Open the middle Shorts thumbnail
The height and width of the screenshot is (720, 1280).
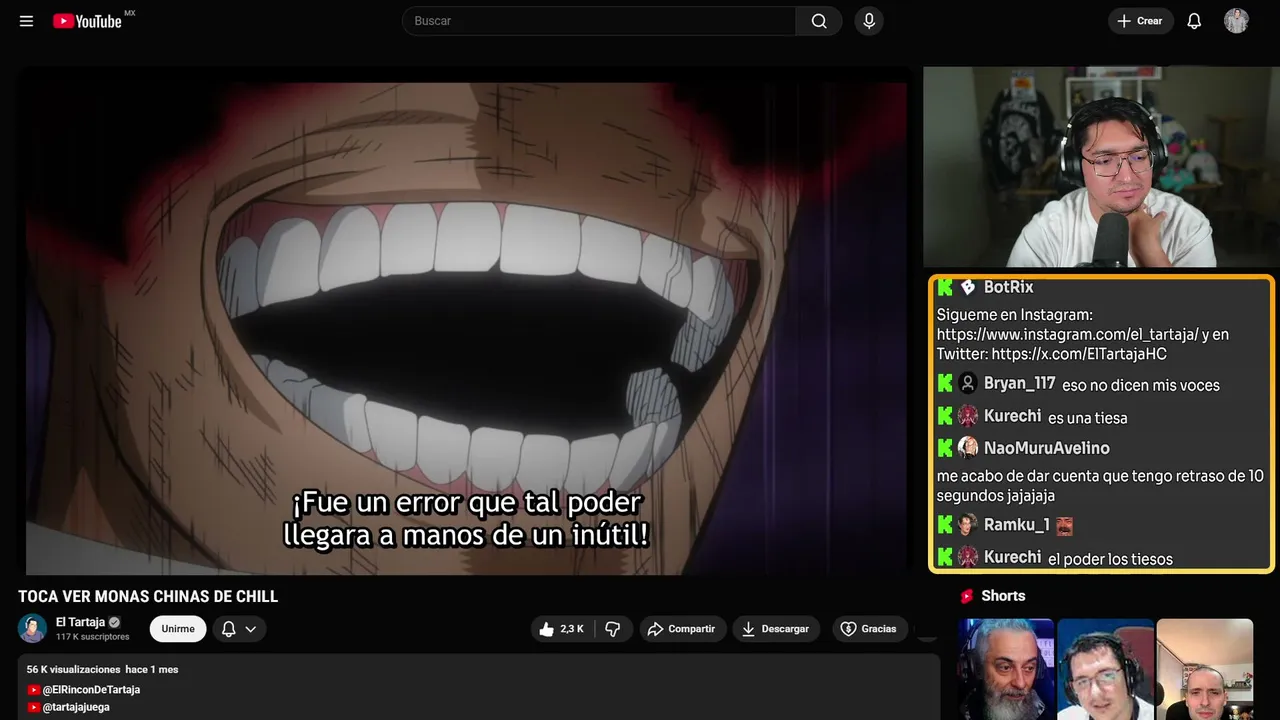[x=1105, y=669]
